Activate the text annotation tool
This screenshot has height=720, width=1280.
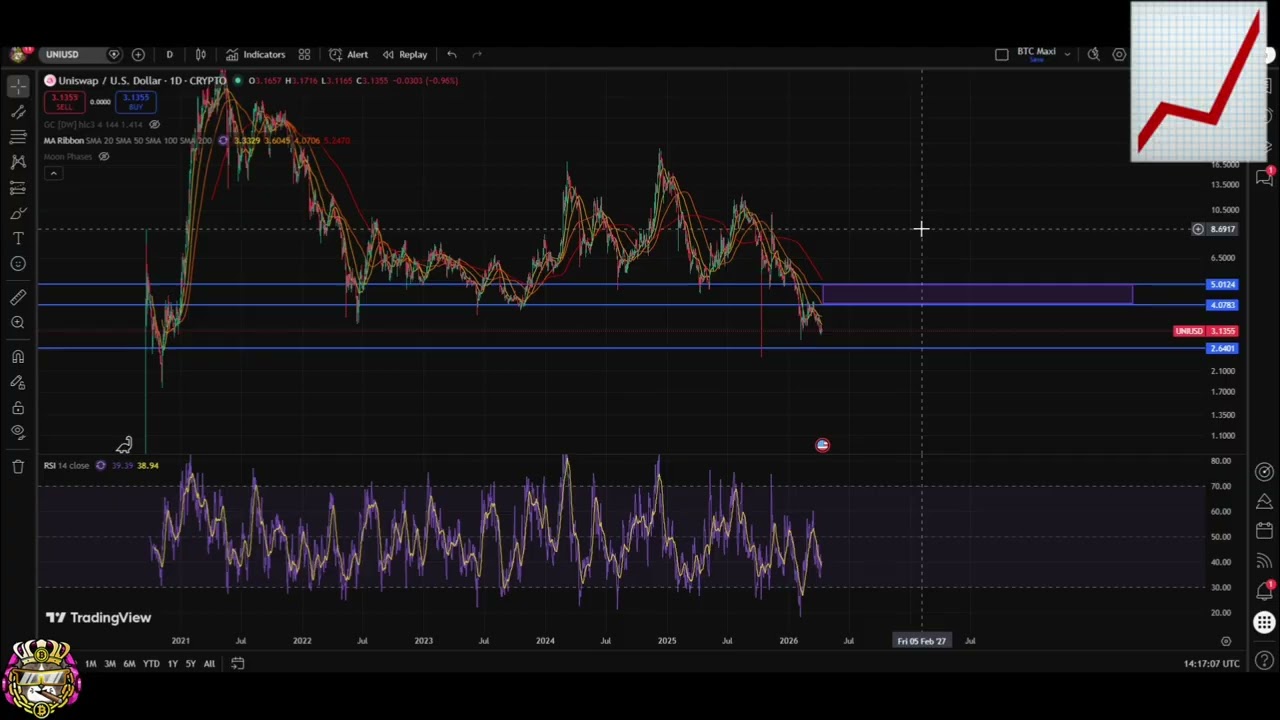[18, 238]
